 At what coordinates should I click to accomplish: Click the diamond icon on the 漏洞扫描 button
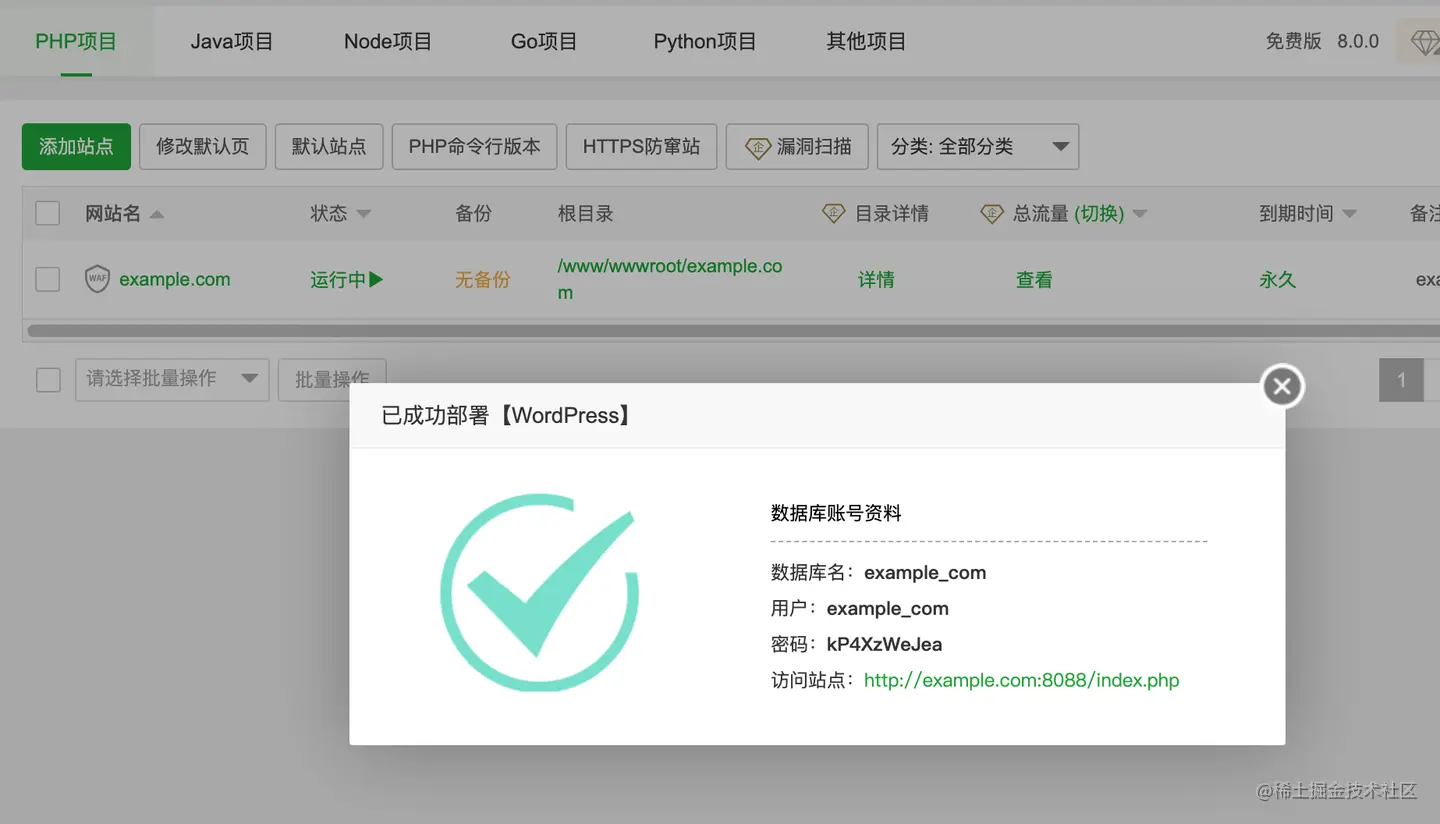coord(758,147)
